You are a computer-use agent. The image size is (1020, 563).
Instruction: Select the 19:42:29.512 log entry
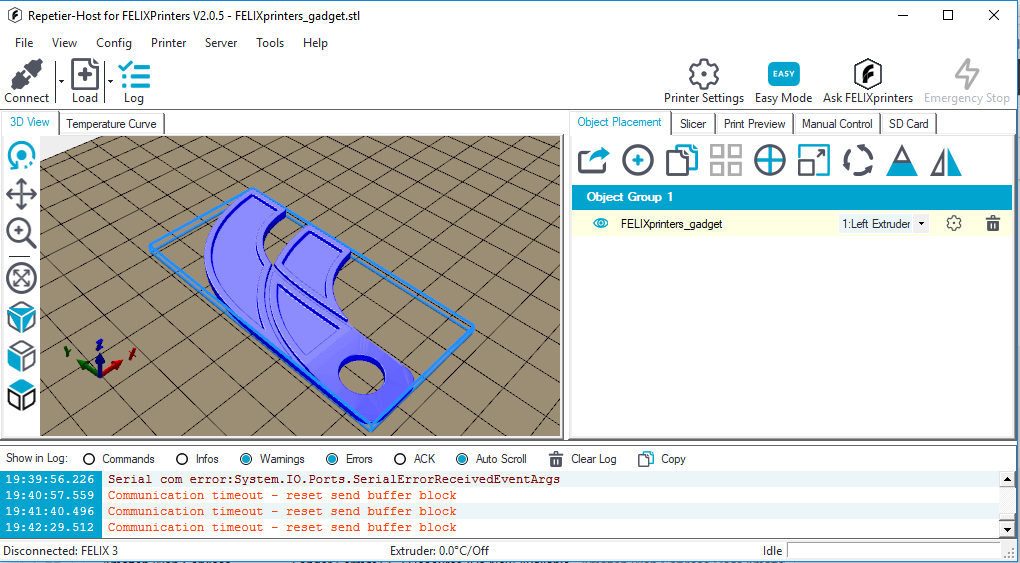[500, 527]
